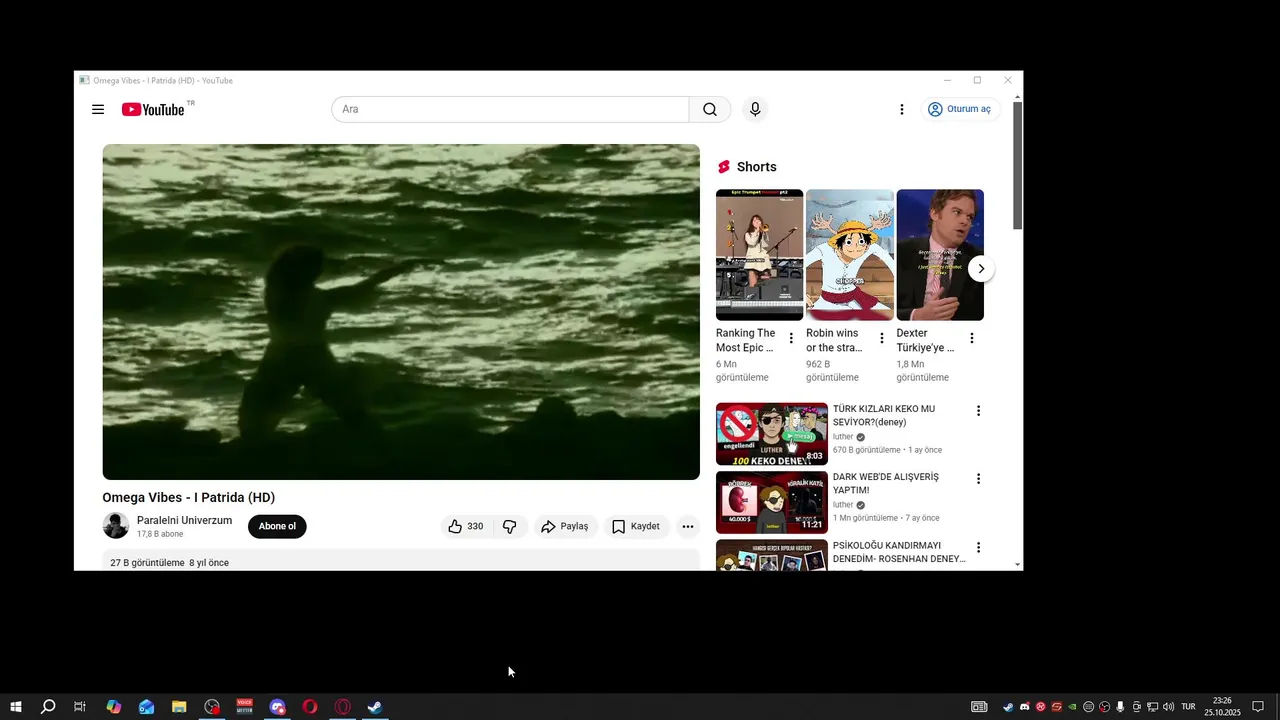The width and height of the screenshot is (1280, 720).
Task: Open options for DARK WEB'DE ALIŞVERİŞ YAPTIM video
Action: 978,479
